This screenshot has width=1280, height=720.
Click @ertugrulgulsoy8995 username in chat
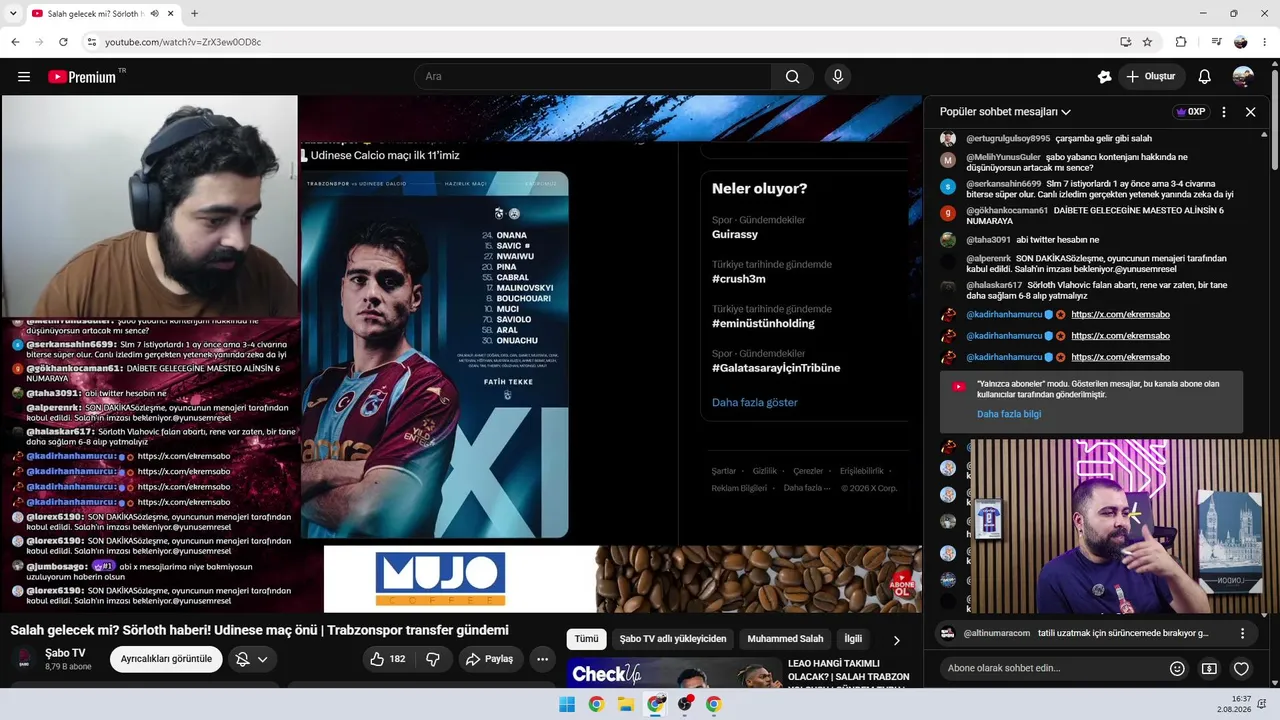pyautogui.click(x=1008, y=138)
